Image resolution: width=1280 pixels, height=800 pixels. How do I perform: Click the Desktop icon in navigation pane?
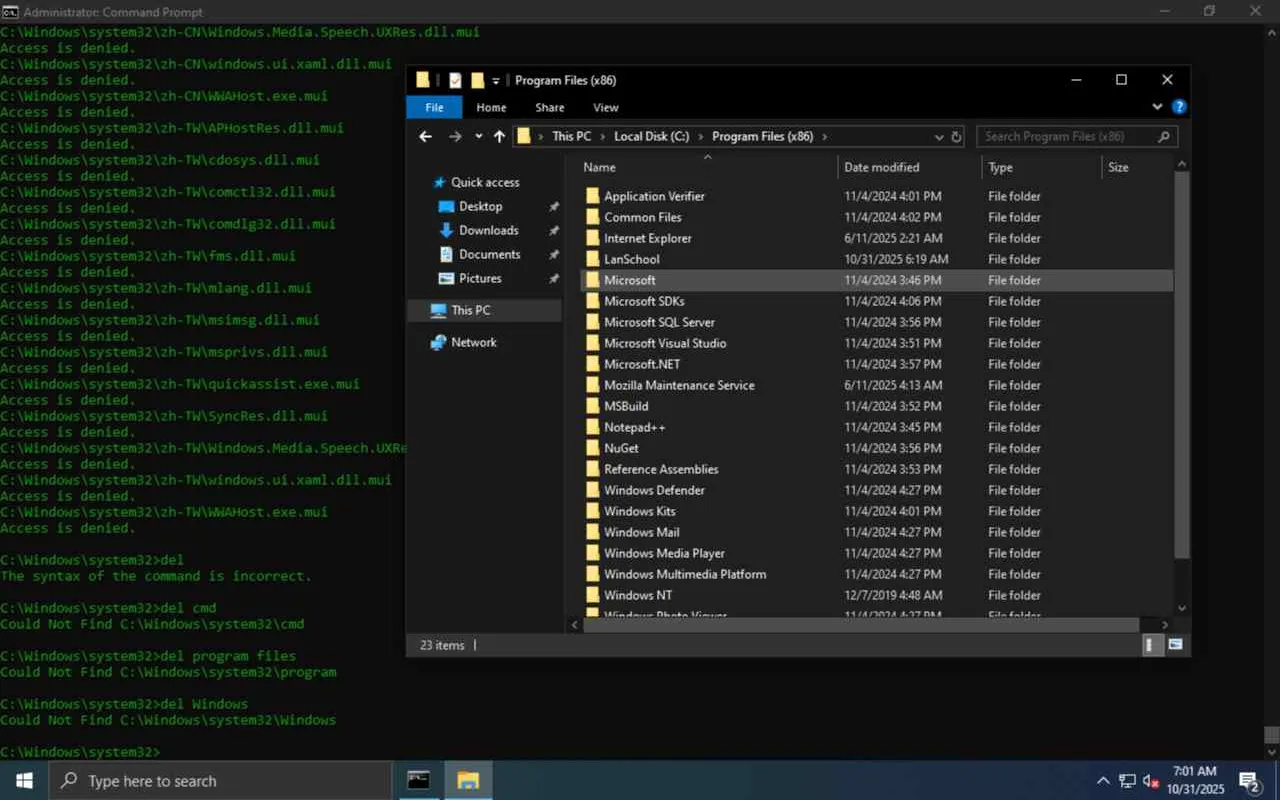pyautogui.click(x=447, y=206)
